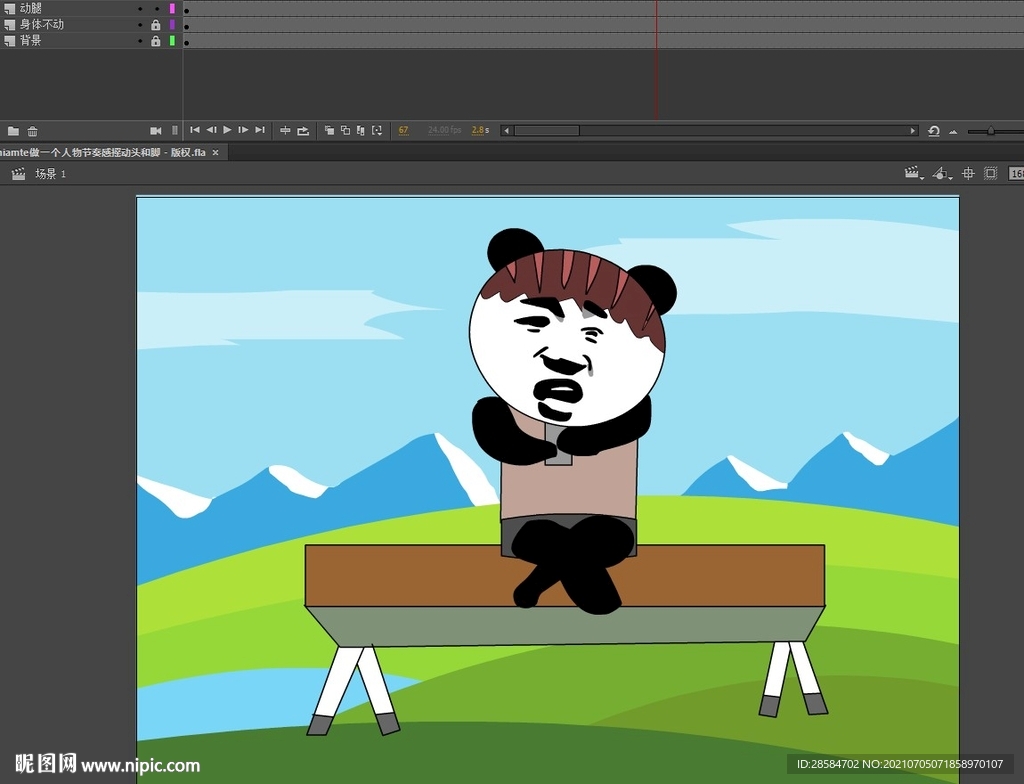Go to last frame button

tap(260, 130)
